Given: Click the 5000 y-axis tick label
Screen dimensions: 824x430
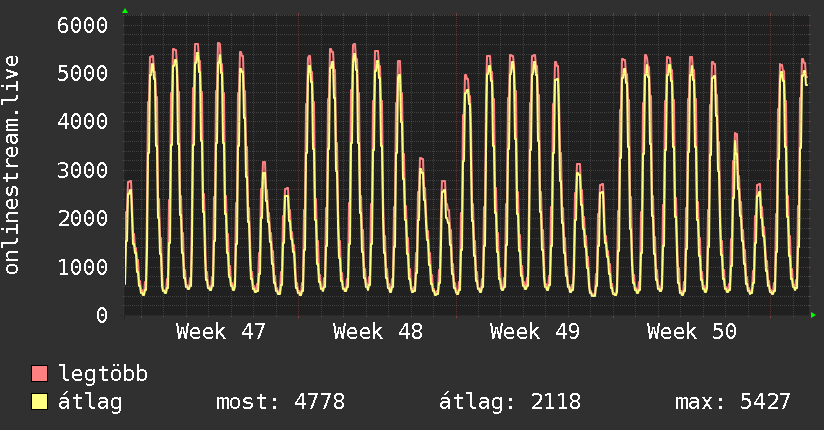Looking at the screenshot, I should pyautogui.click(x=82, y=73).
